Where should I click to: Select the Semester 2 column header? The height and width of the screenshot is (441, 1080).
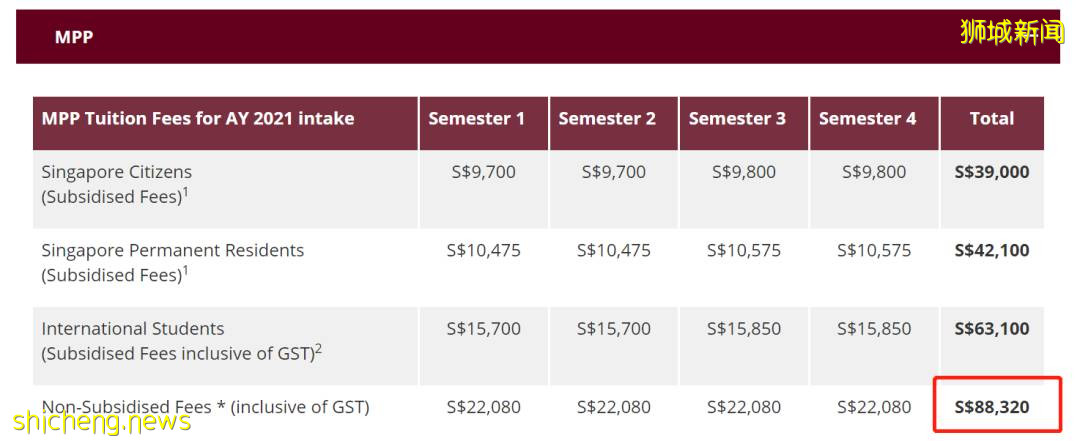[x=607, y=119]
